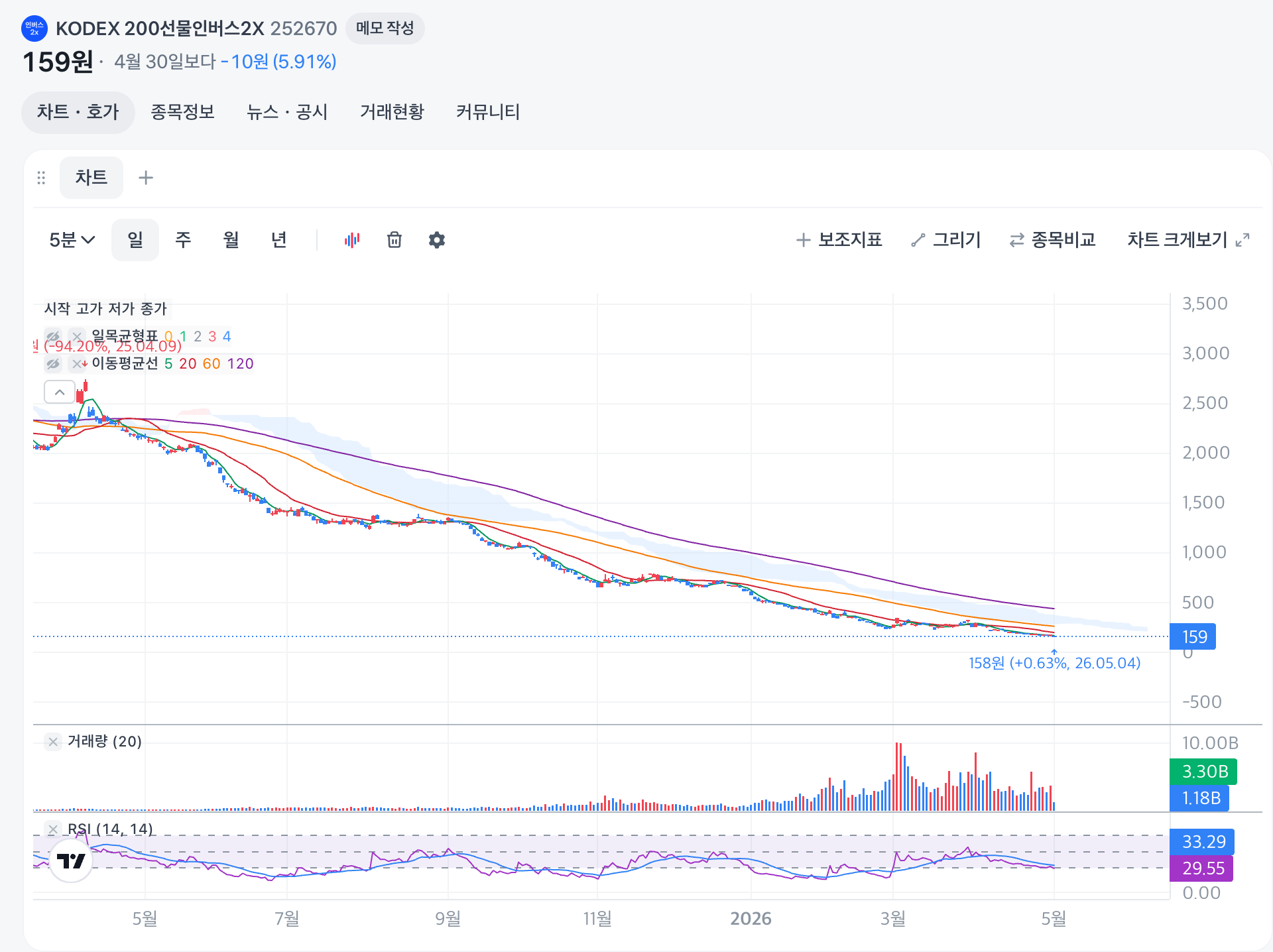The image size is (1273, 952).
Task: Open the 뉴스·공시 tab
Action: tap(287, 112)
